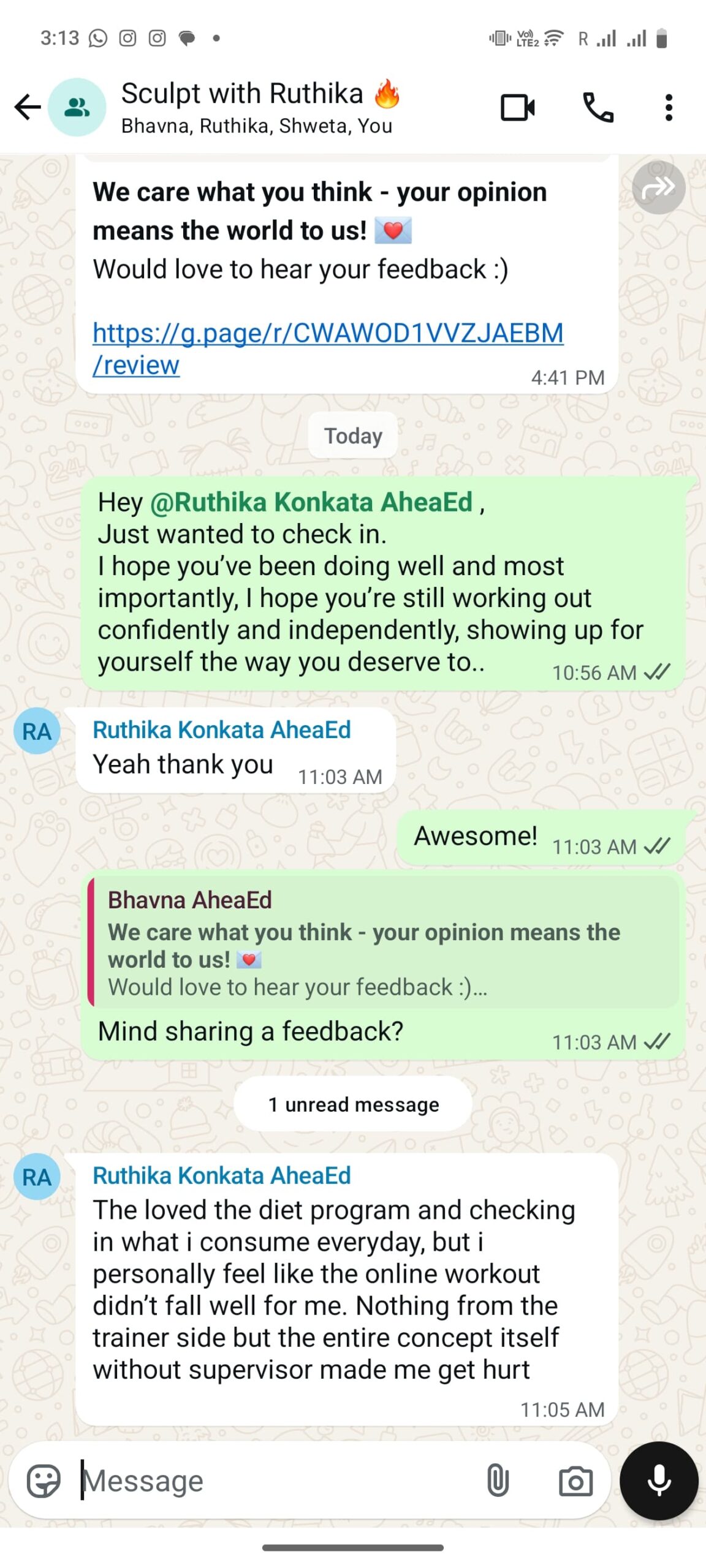Open the three-dot more options menu

click(x=669, y=108)
